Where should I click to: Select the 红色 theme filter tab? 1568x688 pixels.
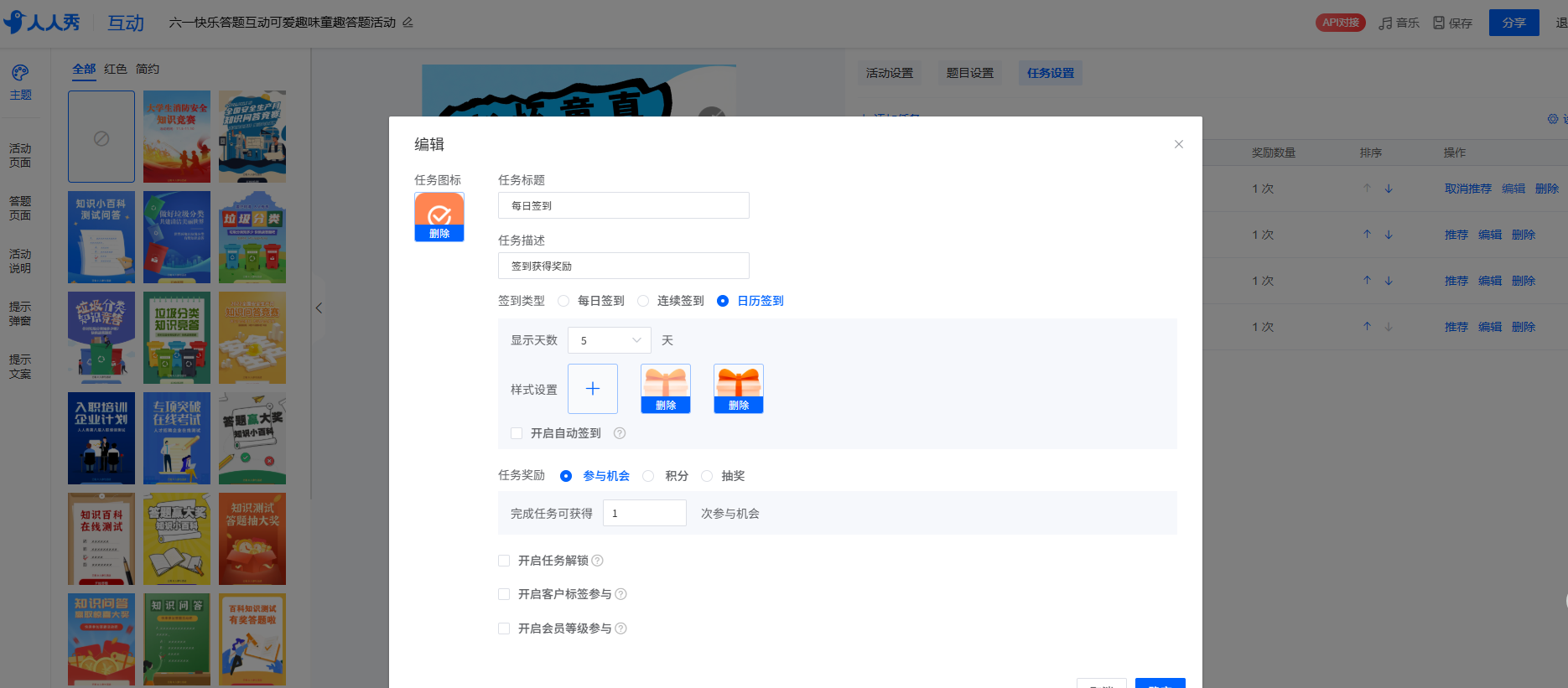point(116,69)
